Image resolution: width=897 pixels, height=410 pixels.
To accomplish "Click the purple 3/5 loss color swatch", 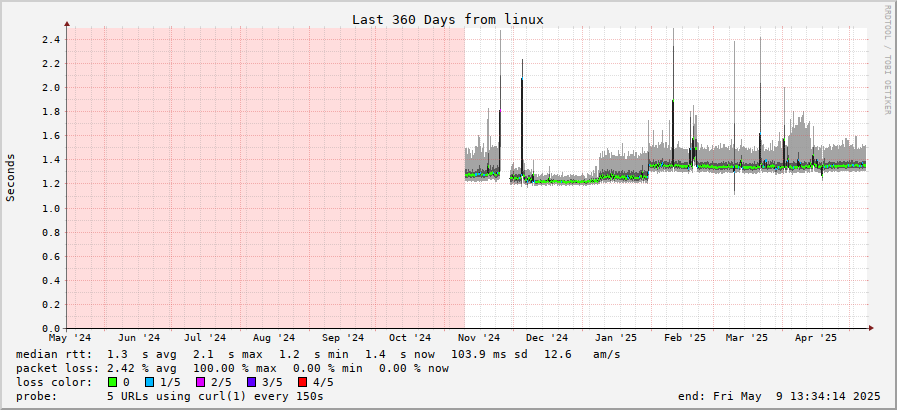I will (x=252, y=382).
